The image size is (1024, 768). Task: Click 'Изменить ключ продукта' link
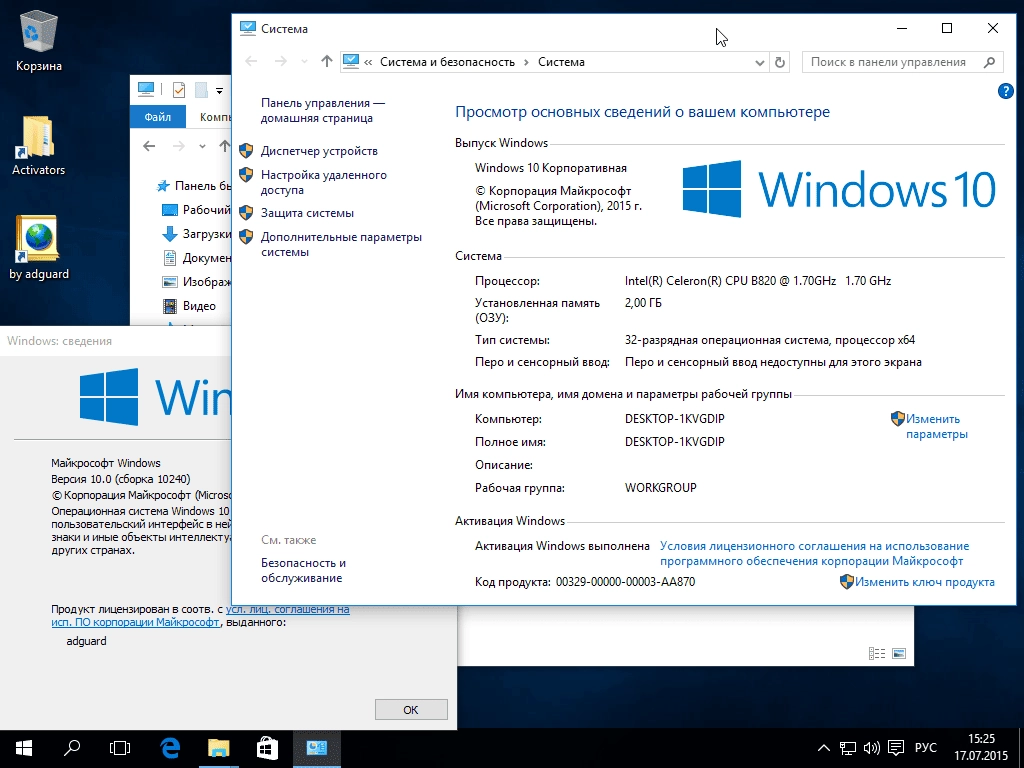coord(925,582)
